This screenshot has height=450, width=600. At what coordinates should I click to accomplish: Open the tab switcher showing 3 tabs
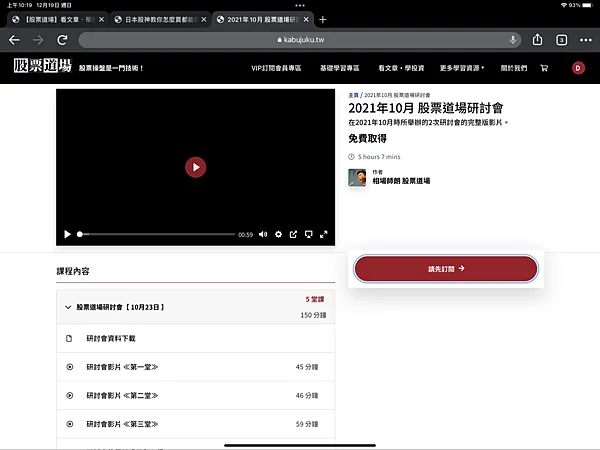tap(561, 40)
